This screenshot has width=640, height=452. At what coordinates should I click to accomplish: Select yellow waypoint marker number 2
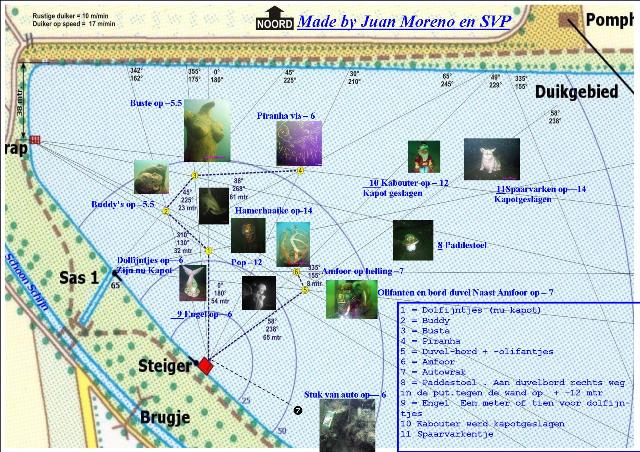coord(166,211)
